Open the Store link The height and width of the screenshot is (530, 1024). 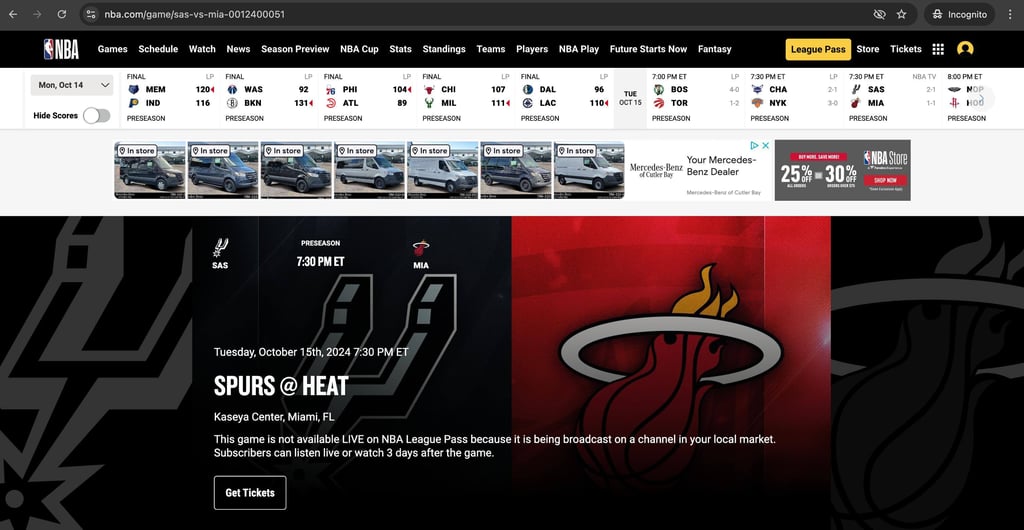868,49
